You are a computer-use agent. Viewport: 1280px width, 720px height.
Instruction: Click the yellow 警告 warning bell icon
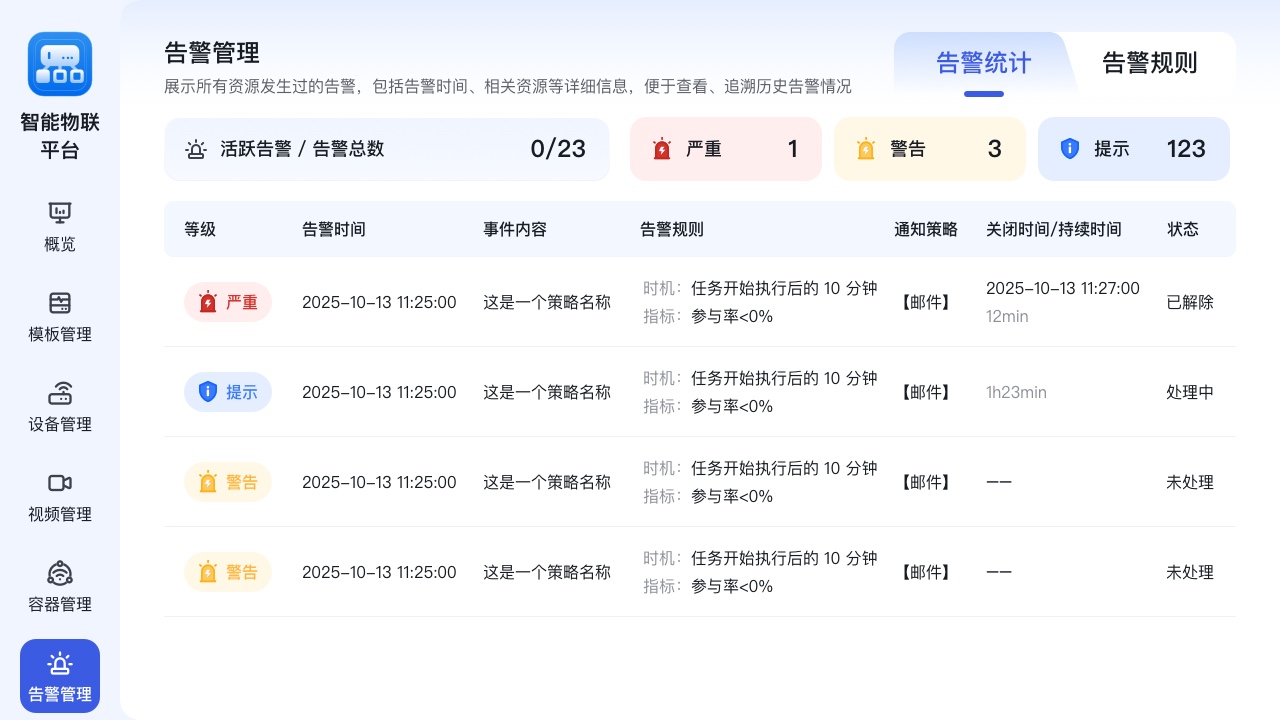pos(866,148)
